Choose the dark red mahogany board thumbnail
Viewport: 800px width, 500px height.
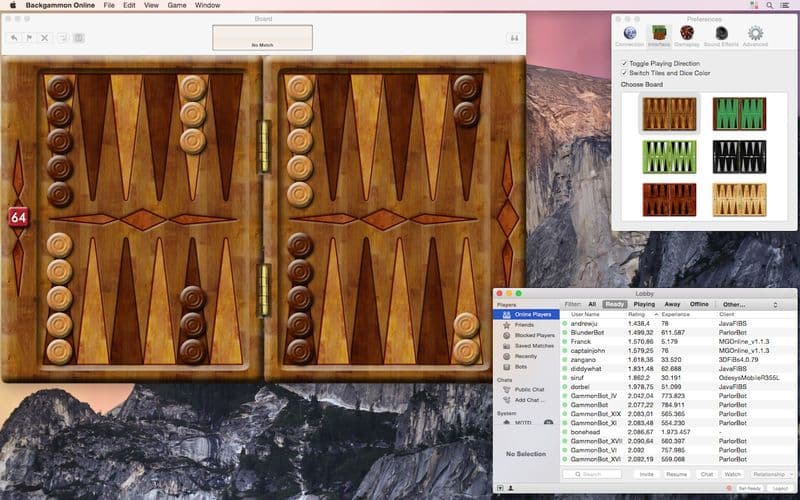(x=669, y=199)
